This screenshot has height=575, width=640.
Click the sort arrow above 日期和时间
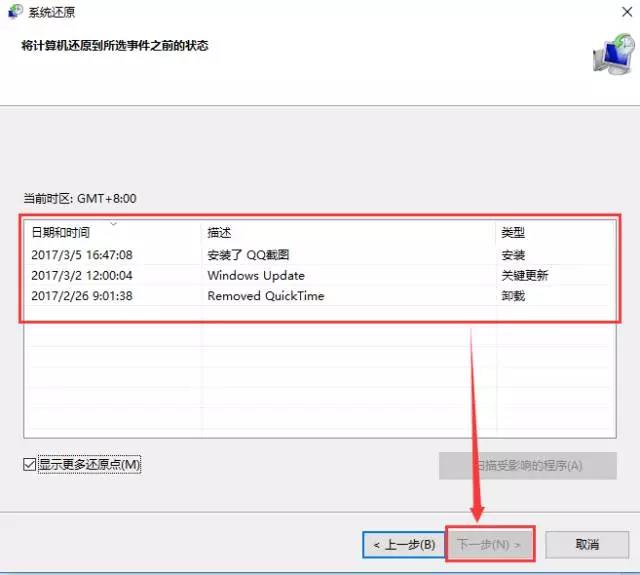[113, 223]
